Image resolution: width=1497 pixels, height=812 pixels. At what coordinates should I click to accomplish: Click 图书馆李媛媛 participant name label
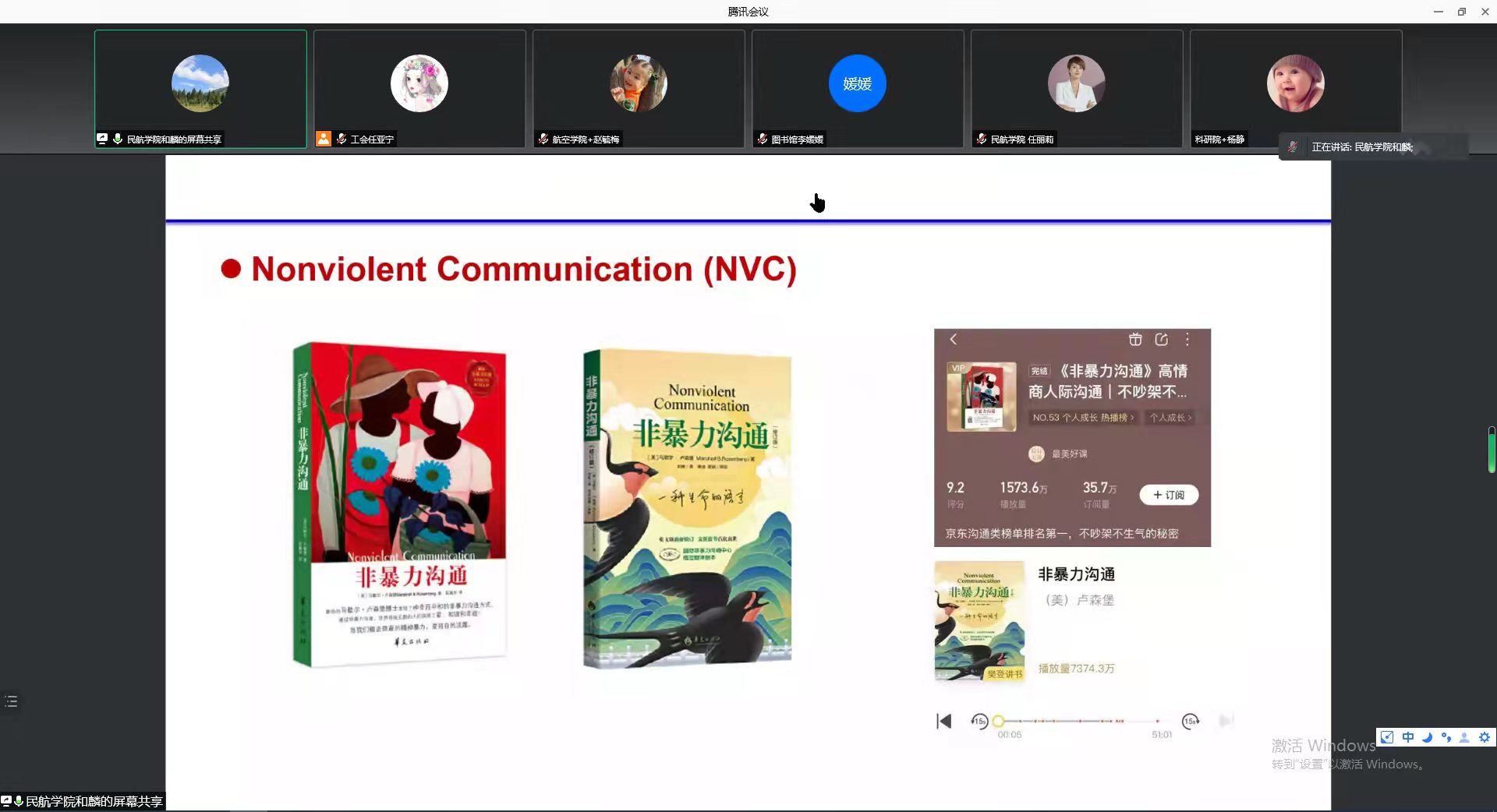point(798,139)
